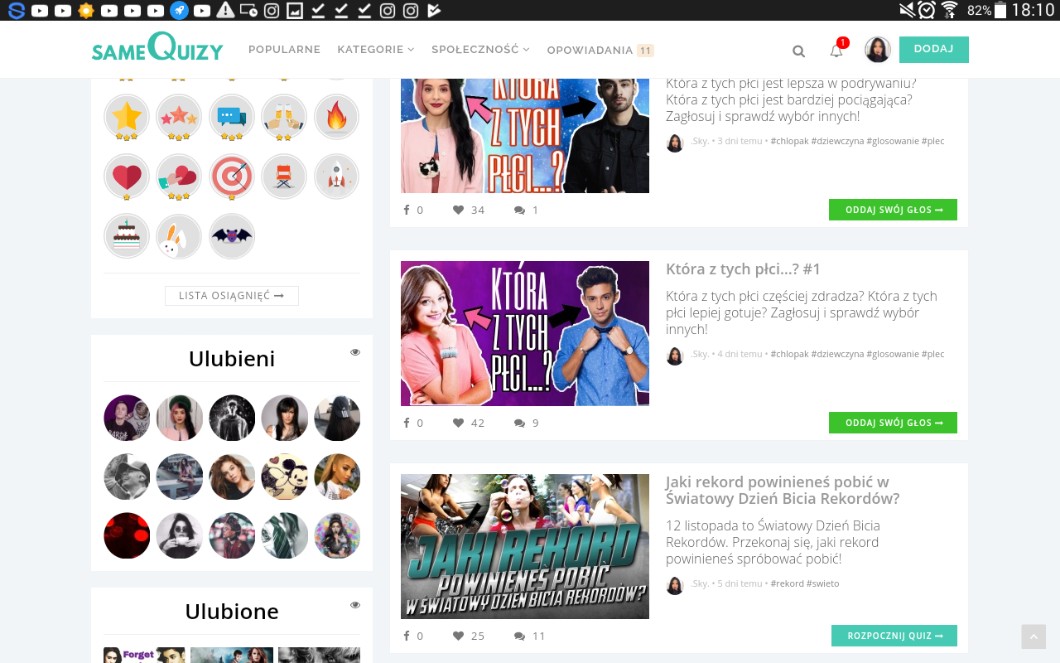Expand the Społeczność dropdown menu
1060x663 pixels.
point(480,50)
